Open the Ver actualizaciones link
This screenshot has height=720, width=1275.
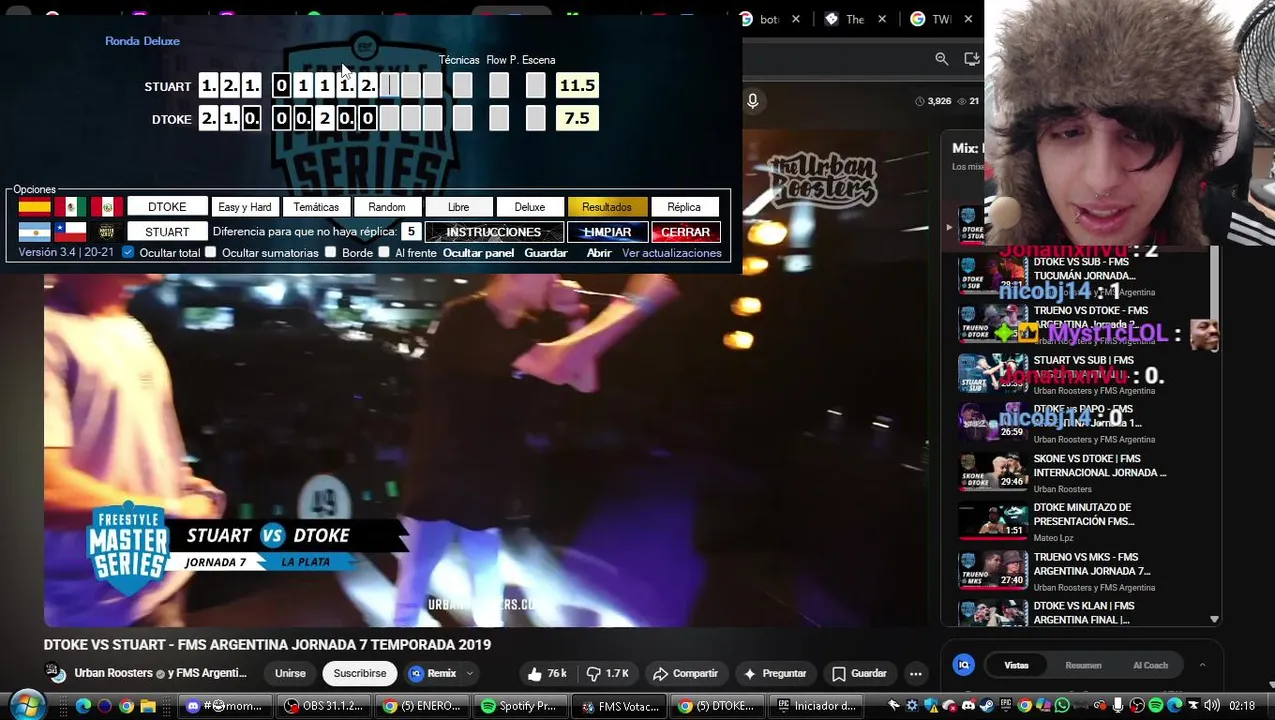(672, 253)
